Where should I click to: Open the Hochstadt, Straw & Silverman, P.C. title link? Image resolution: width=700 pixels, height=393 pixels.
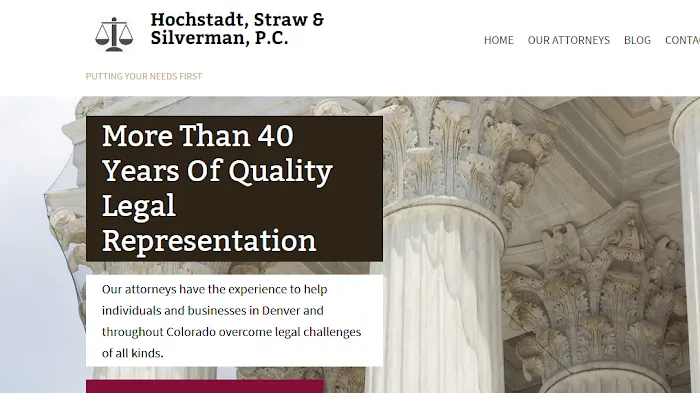click(237, 29)
